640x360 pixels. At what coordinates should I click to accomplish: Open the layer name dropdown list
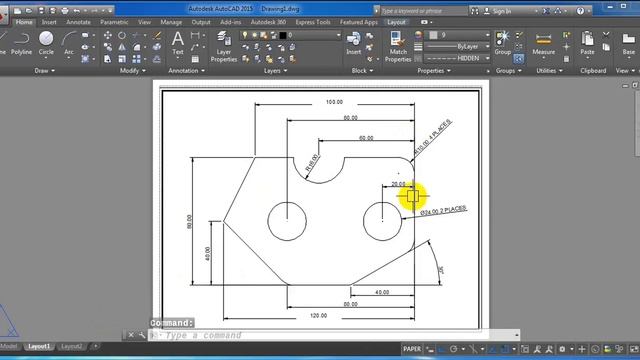point(338,36)
